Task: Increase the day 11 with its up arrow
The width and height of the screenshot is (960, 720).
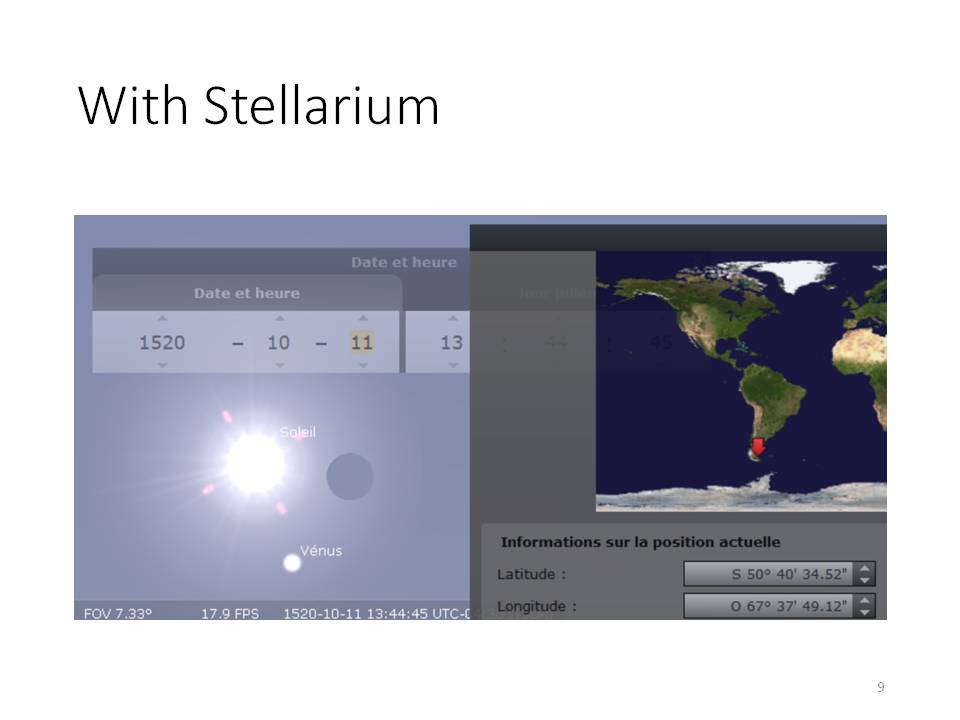Action: (x=362, y=318)
